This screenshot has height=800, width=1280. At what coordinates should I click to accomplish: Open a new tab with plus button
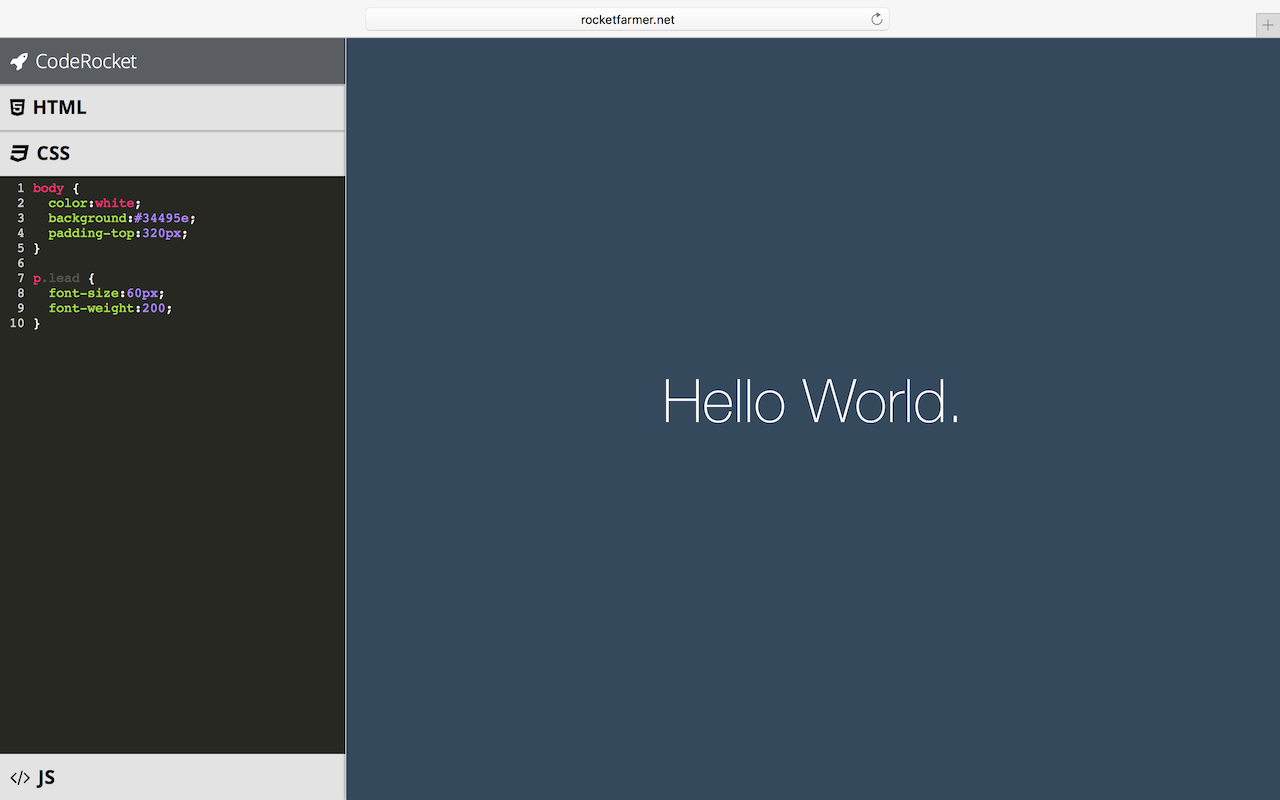click(1267, 25)
